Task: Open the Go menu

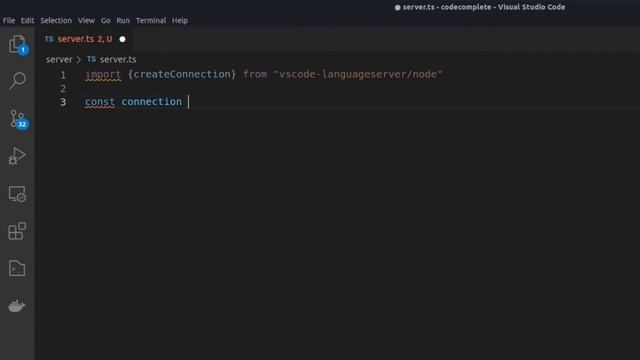Action: point(105,20)
